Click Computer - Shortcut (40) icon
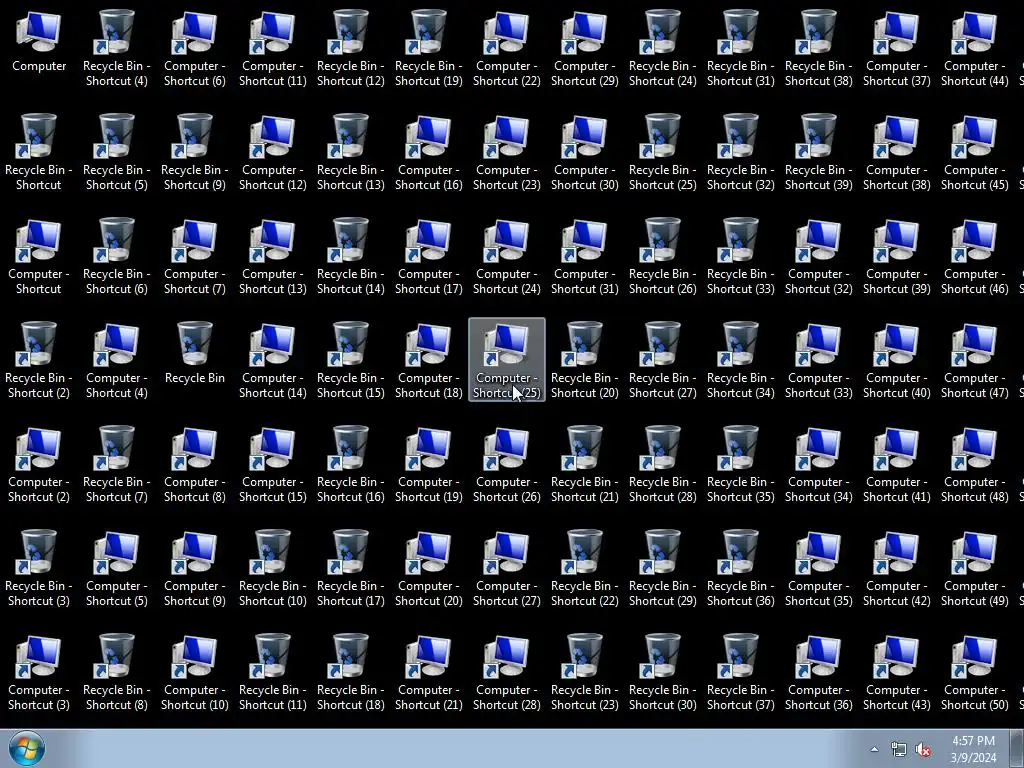 pyautogui.click(x=897, y=360)
